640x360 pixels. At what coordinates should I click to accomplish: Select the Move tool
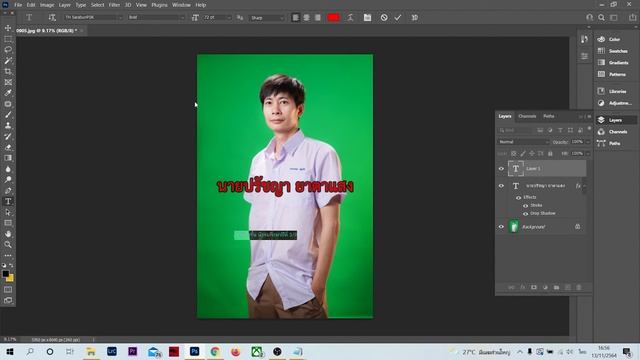click(x=8, y=28)
